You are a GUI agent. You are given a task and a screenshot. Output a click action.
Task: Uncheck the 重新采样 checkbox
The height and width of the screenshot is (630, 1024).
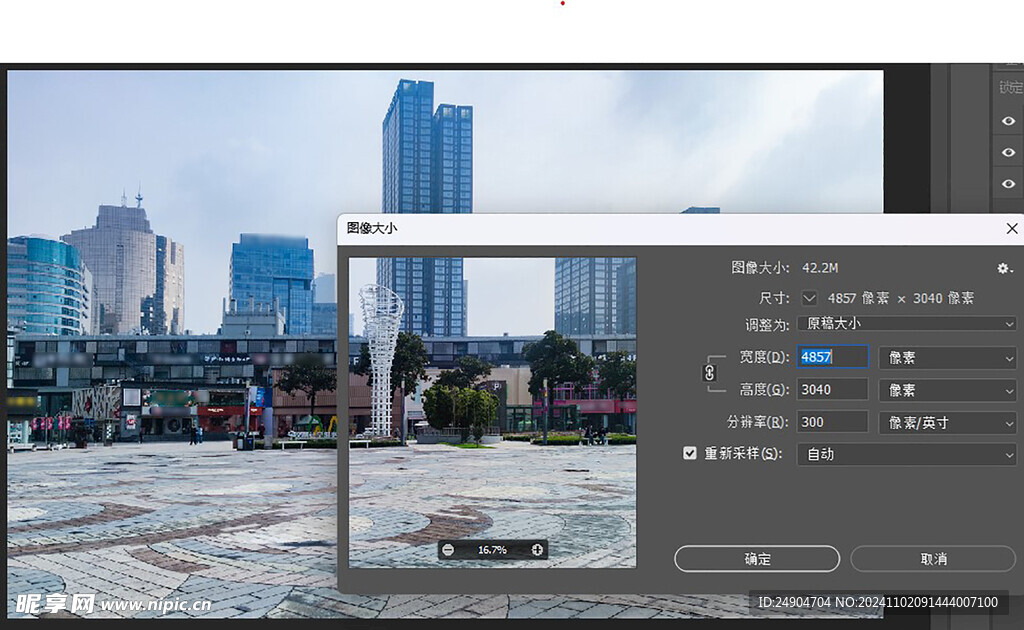(x=689, y=453)
